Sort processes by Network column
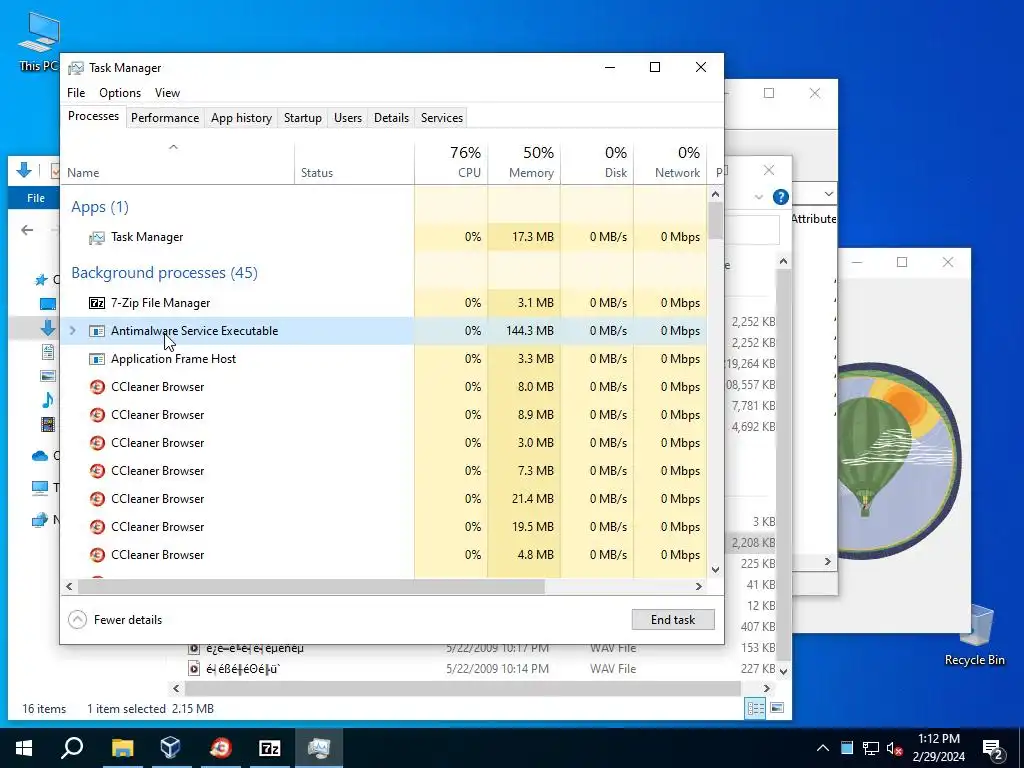The width and height of the screenshot is (1024, 768). [670, 162]
